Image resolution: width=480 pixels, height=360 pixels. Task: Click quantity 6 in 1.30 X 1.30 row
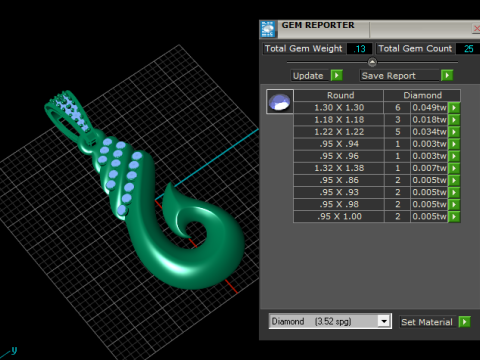[397, 108]
